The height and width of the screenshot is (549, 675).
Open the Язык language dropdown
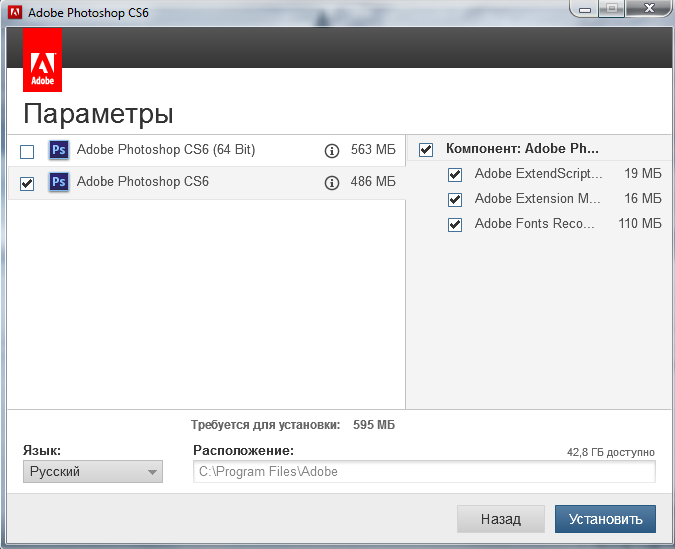(93, 472)
